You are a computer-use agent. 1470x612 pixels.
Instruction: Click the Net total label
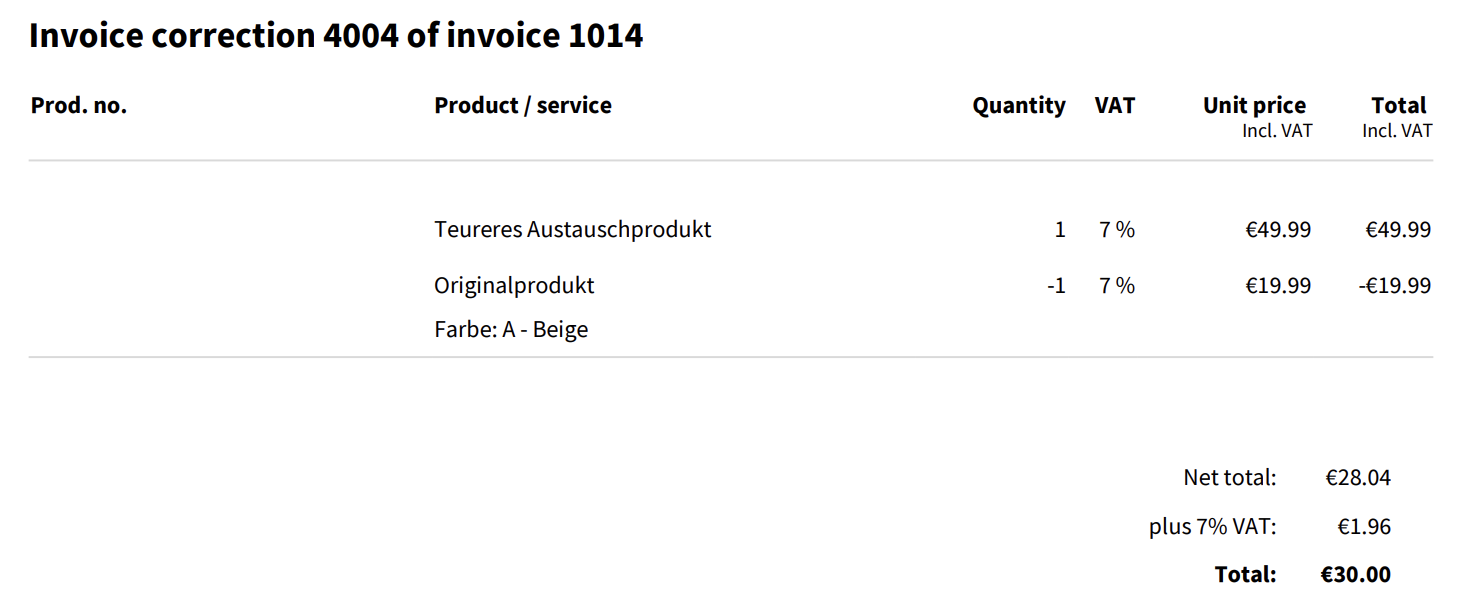pos(1230,478)
